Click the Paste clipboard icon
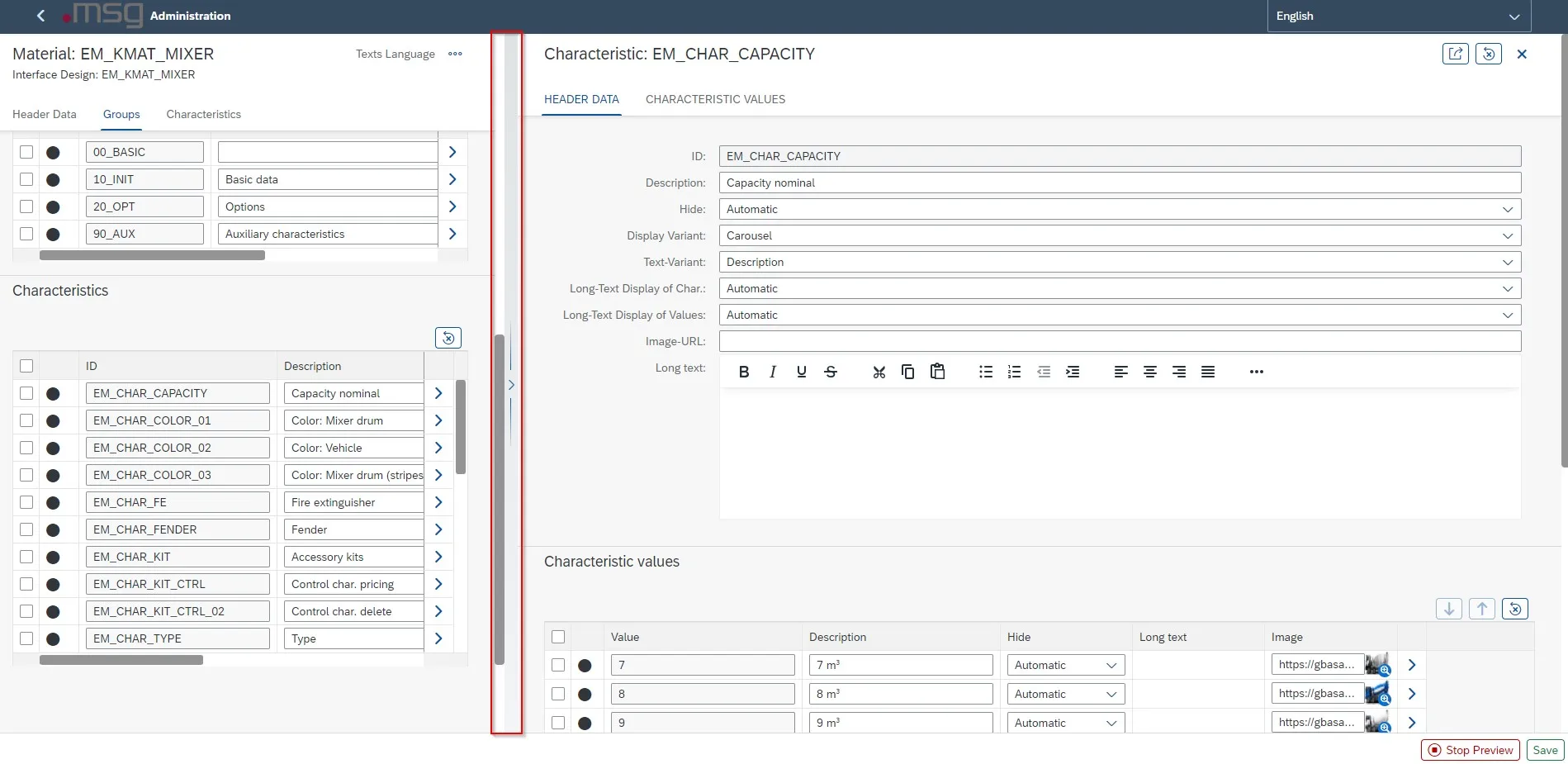 937,372
